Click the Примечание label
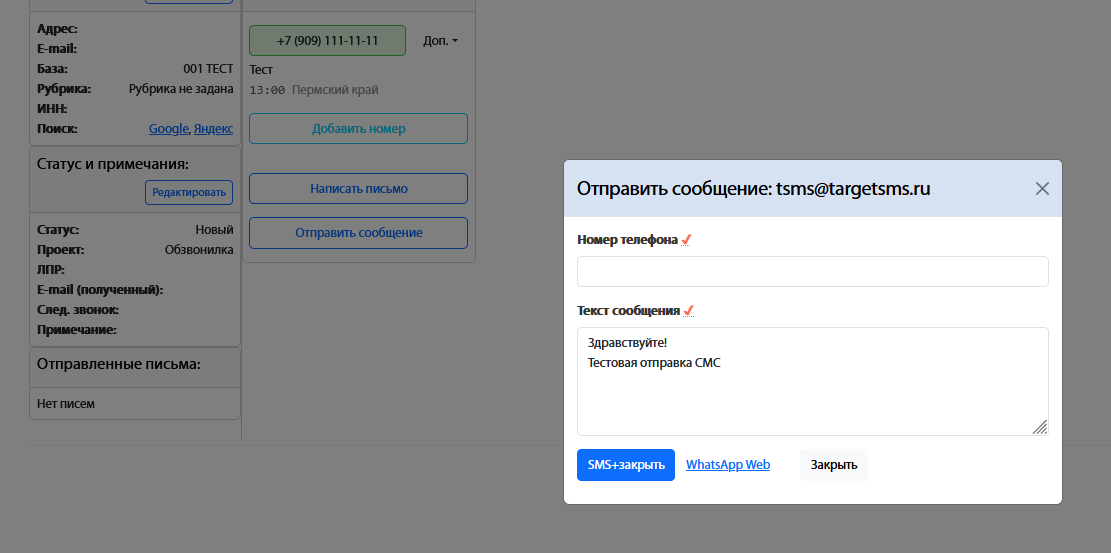1111x553 pixels. point(77,330)
